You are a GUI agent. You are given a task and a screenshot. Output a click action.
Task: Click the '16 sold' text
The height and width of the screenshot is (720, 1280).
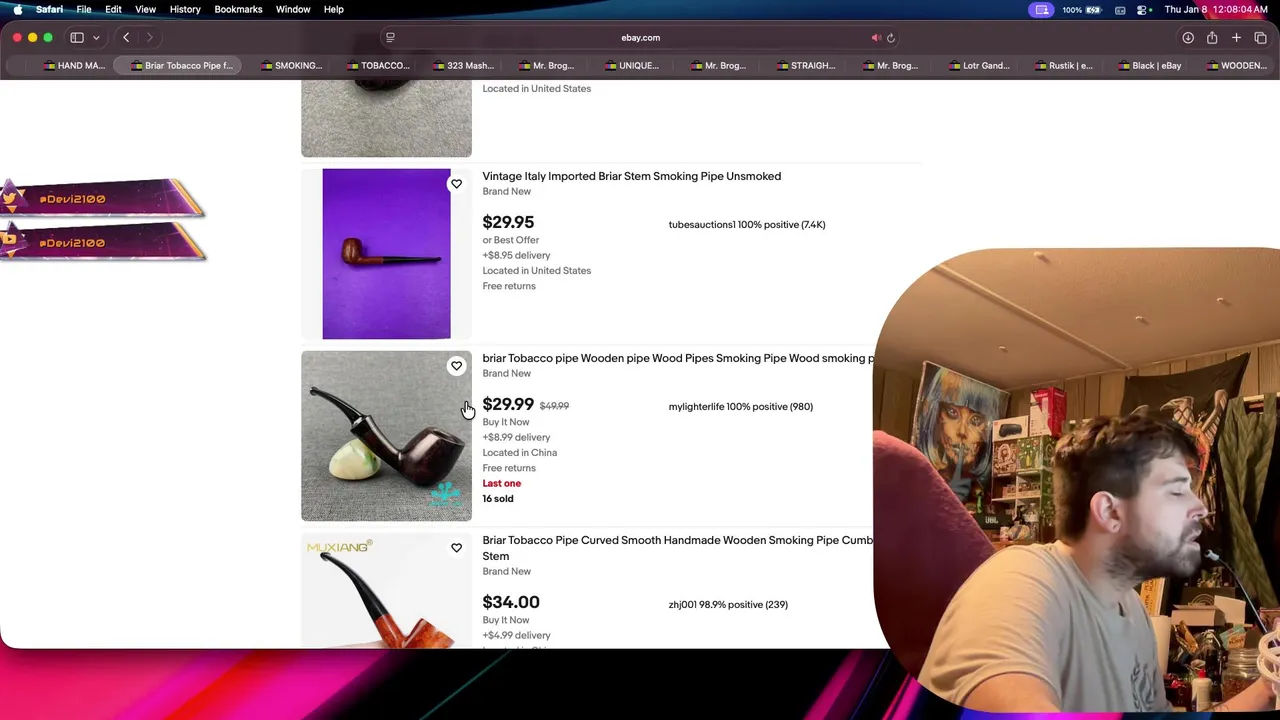pyautogui.click(x=498, y=499)
